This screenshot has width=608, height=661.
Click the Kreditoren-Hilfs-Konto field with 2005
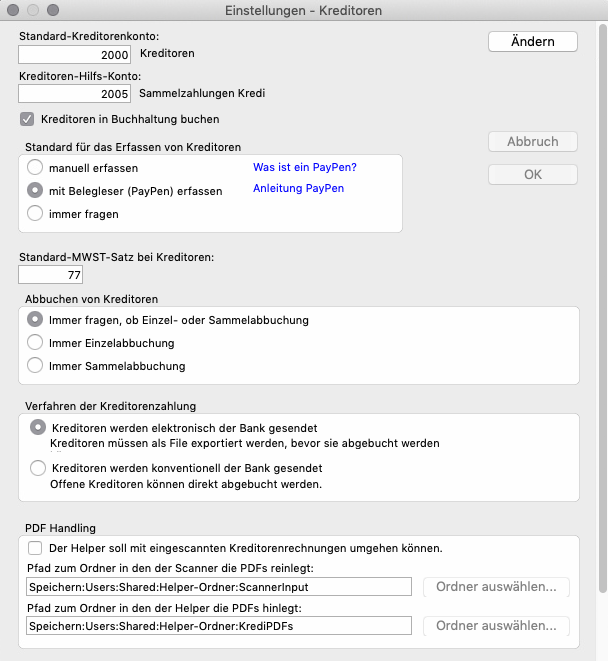tap(76, 94)
